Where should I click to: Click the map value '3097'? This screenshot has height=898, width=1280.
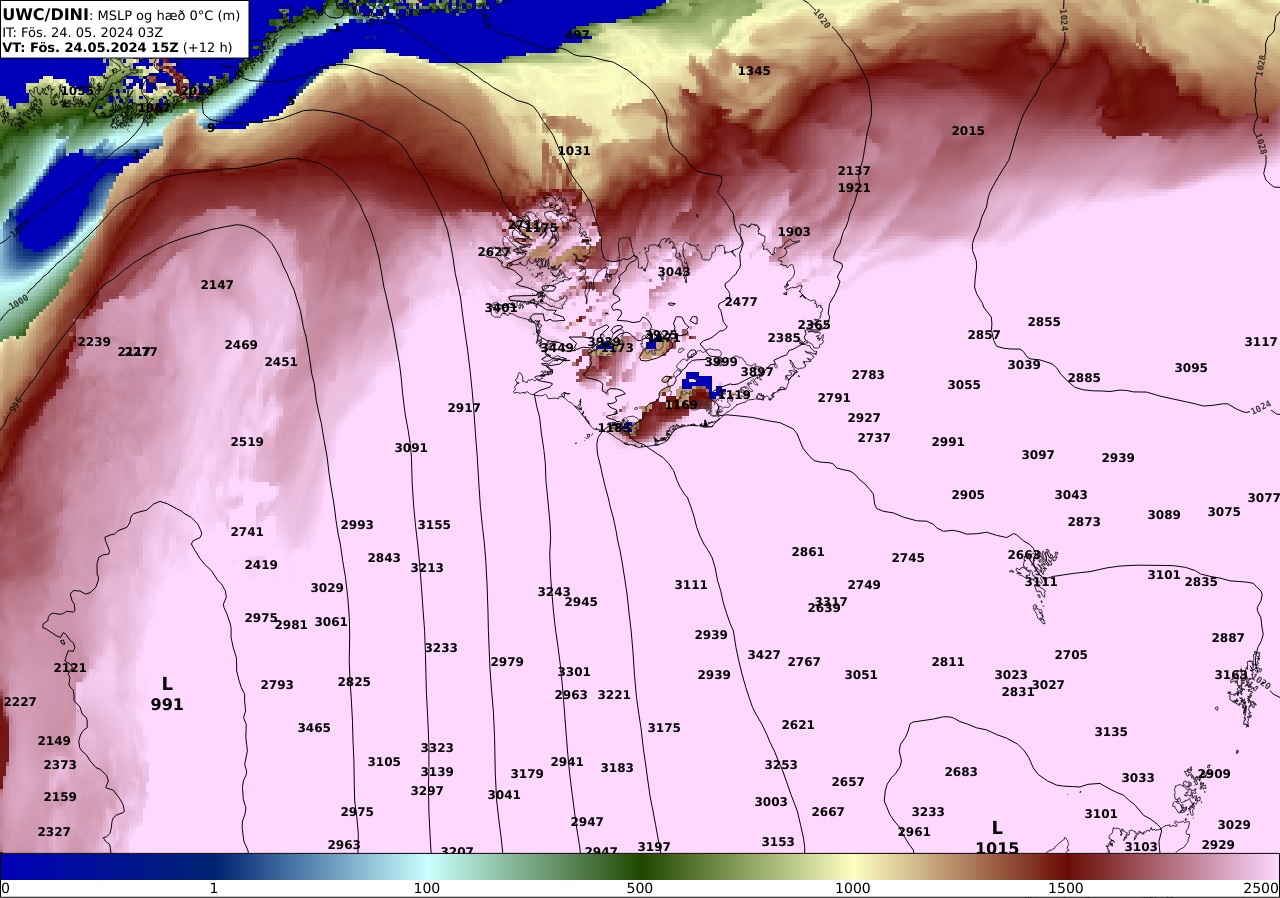point(1038,455)
